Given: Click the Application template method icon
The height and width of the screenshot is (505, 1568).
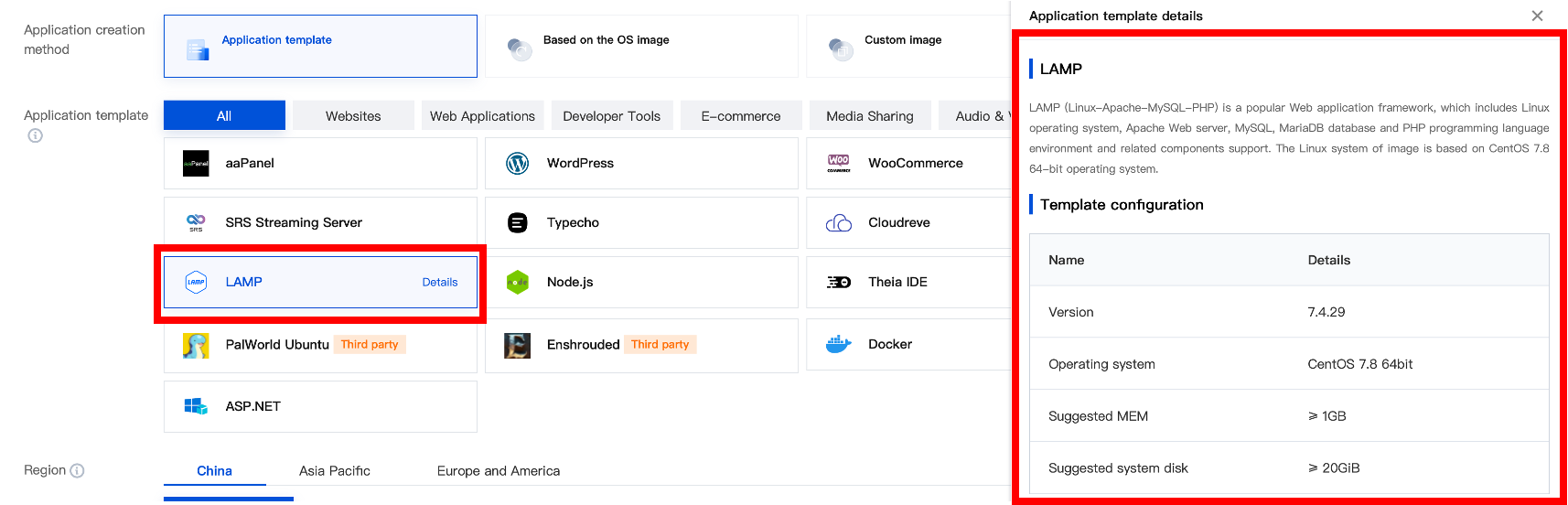Looking at the screenshot, I should pos(198,49).
